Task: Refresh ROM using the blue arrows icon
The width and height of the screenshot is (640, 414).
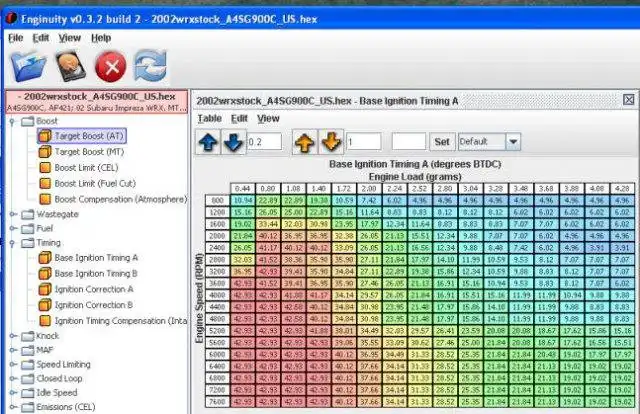Action: [150, 66]
